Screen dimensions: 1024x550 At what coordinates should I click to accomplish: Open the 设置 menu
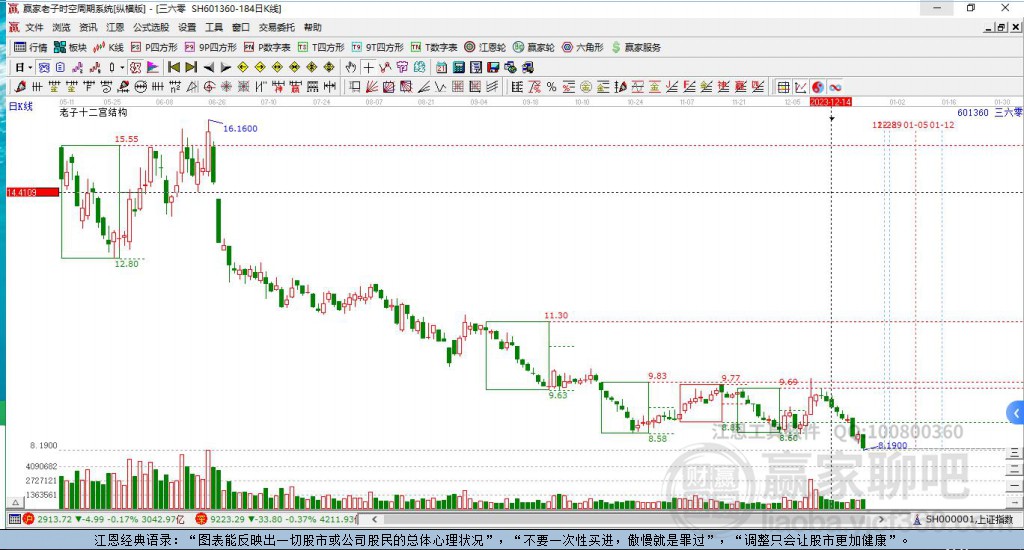coord(187,27)
